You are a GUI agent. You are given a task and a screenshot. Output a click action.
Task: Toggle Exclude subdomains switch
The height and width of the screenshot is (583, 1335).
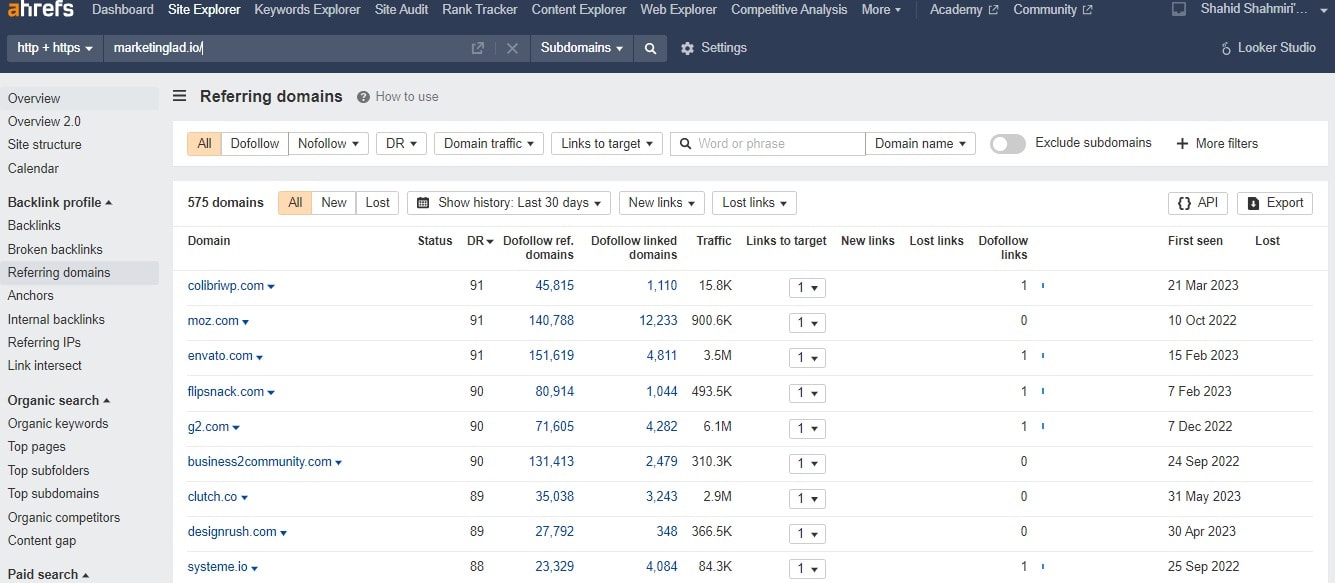pos(1008,144)
